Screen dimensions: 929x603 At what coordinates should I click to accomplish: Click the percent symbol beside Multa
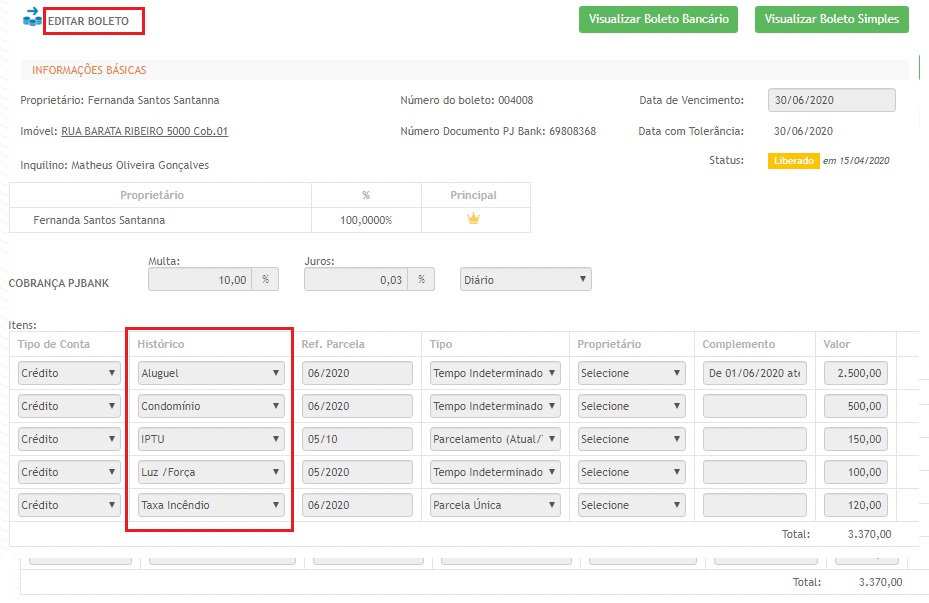click(x=265, y=280)
